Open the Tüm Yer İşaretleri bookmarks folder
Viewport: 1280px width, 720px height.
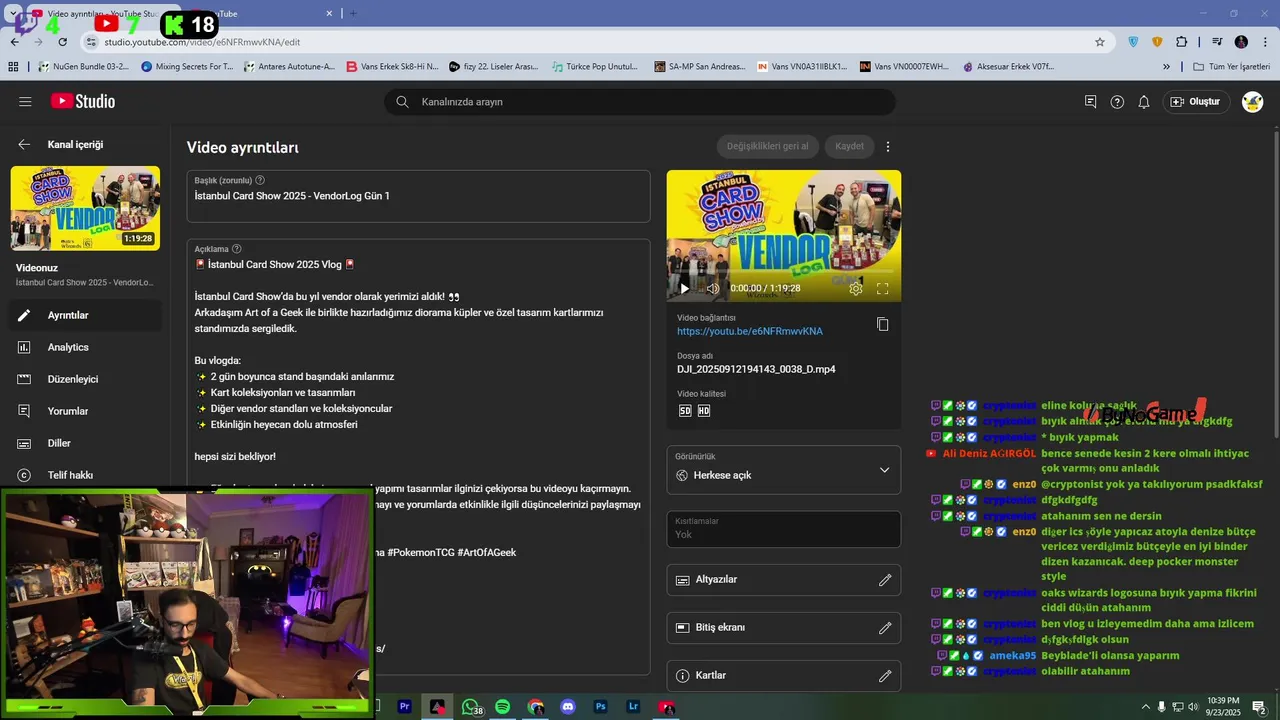[1231, 67]
